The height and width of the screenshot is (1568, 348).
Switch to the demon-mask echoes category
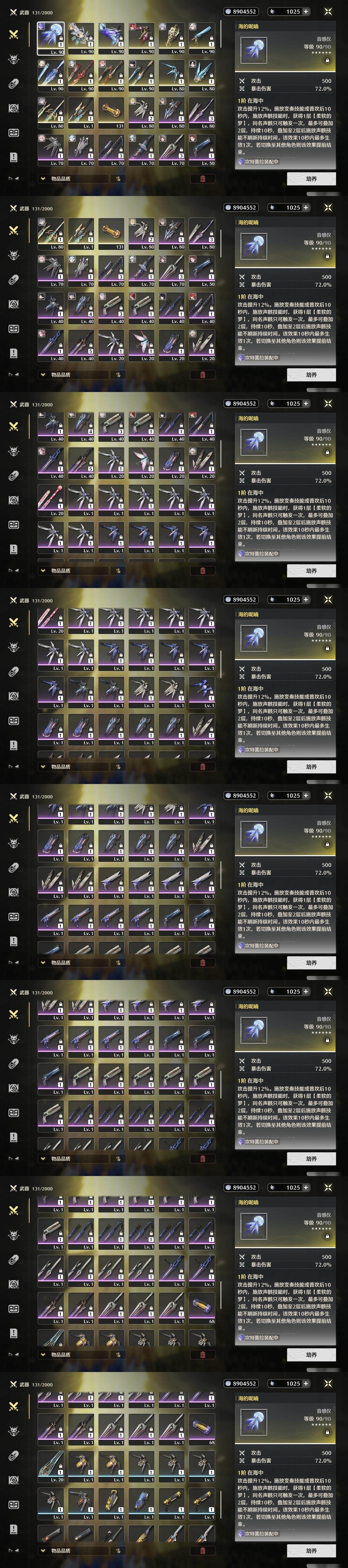pos(13,59)
